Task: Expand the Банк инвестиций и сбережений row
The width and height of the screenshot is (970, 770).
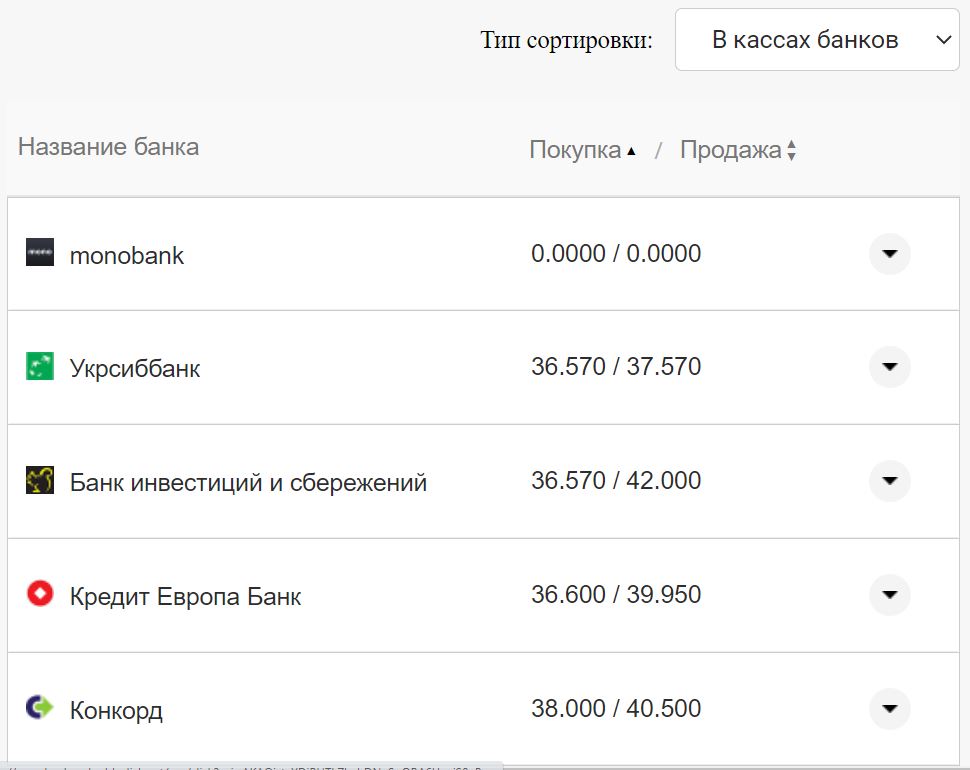Action: tap(889, 481)
